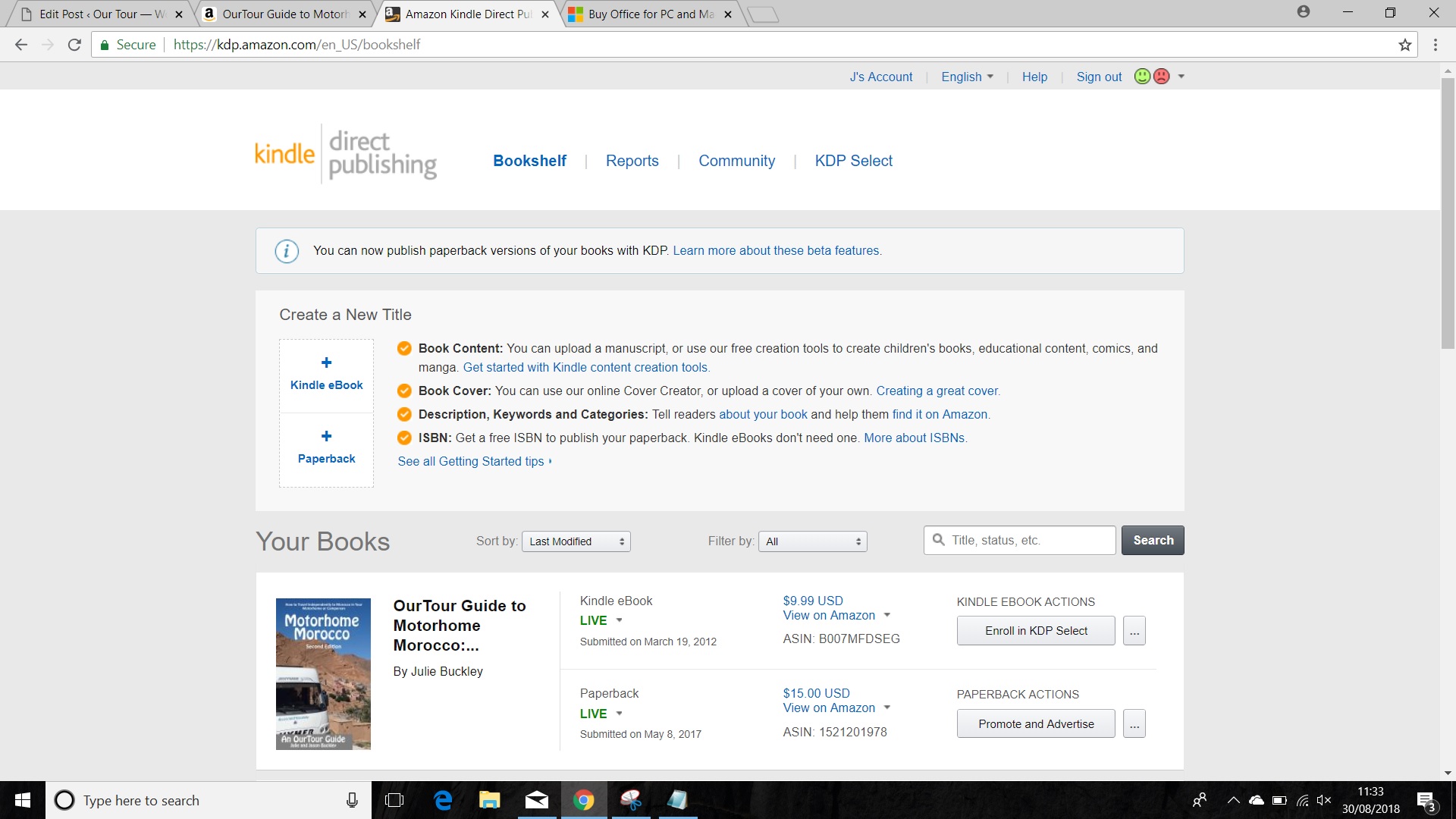
Task: Reload the page with refresh icon
Action: [x=74, y=45]
